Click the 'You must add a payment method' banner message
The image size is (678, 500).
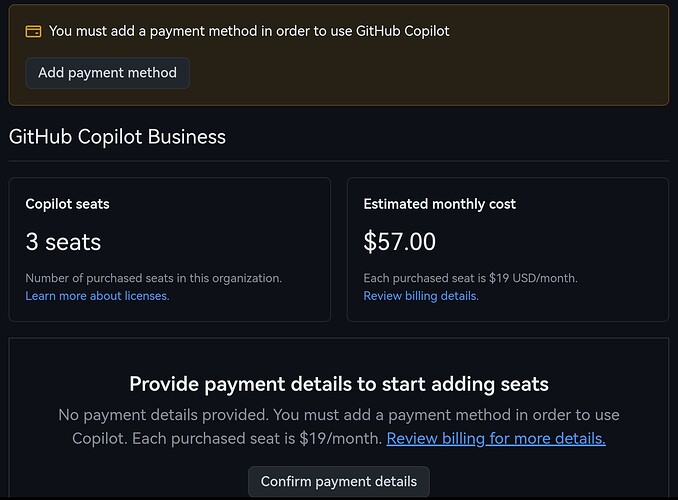point(249,31)
